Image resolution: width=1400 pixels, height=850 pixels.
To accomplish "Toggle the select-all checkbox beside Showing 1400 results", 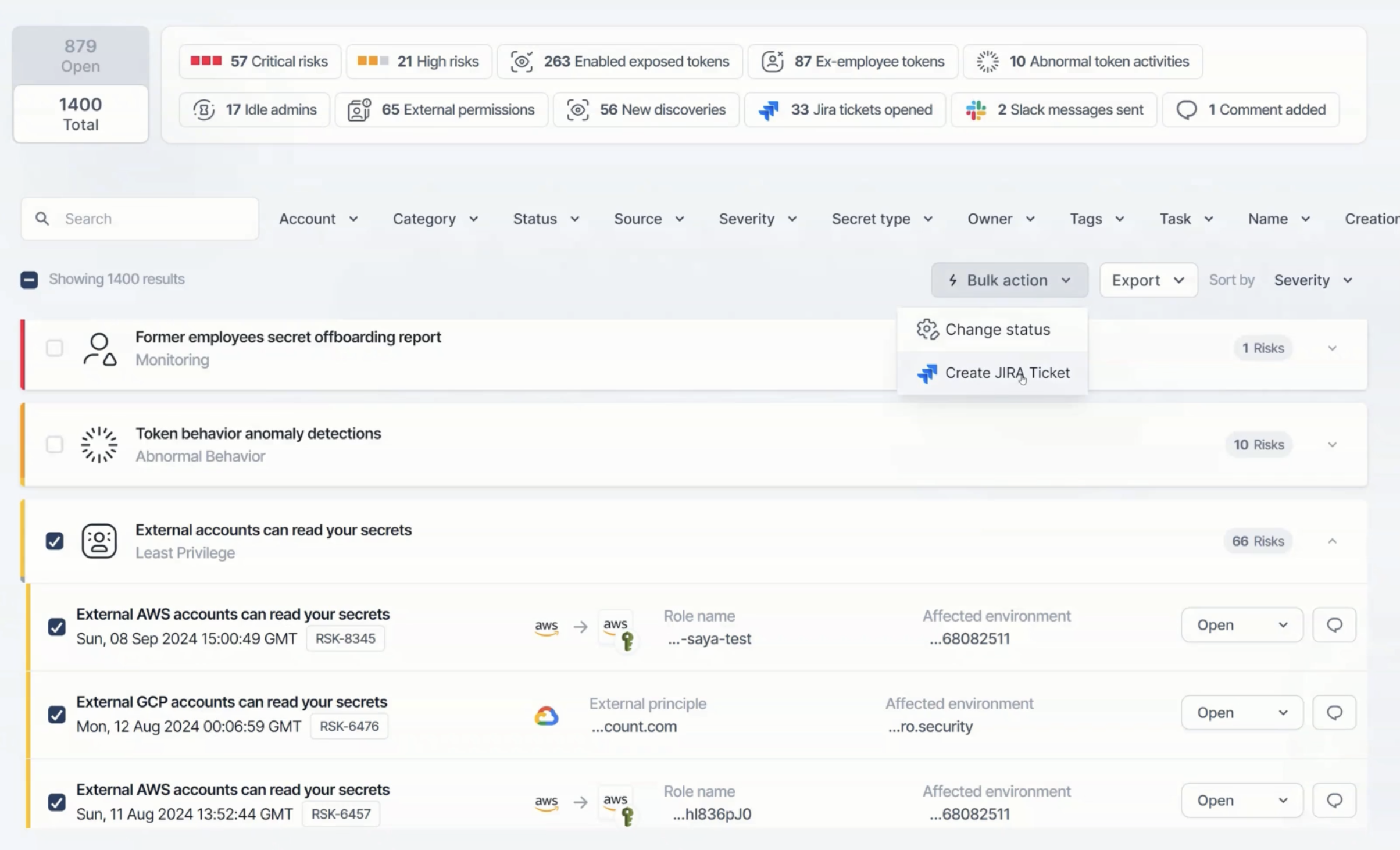I will (x=29, y=280).
